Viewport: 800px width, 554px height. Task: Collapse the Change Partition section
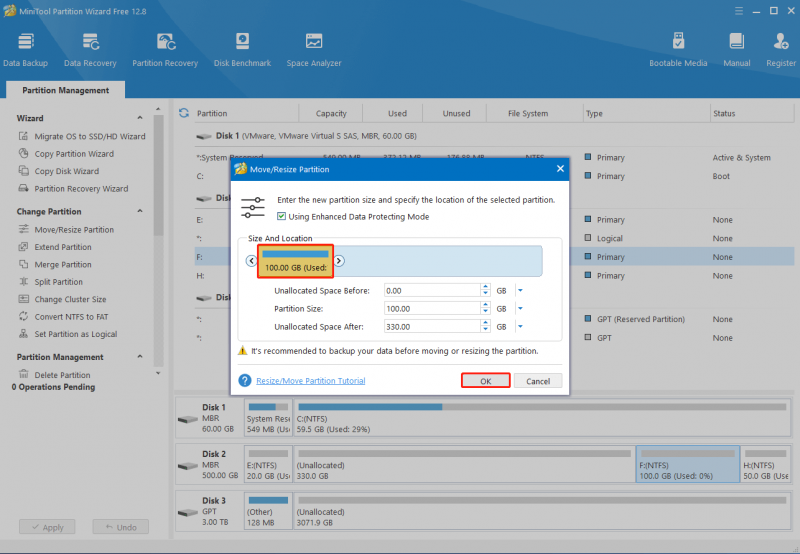pos(140,211)
